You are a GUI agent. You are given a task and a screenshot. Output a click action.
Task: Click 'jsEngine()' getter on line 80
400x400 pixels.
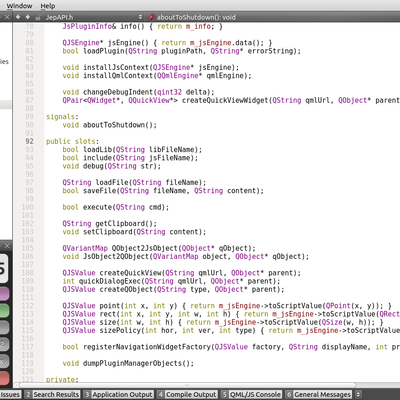[x=128, y=43]
